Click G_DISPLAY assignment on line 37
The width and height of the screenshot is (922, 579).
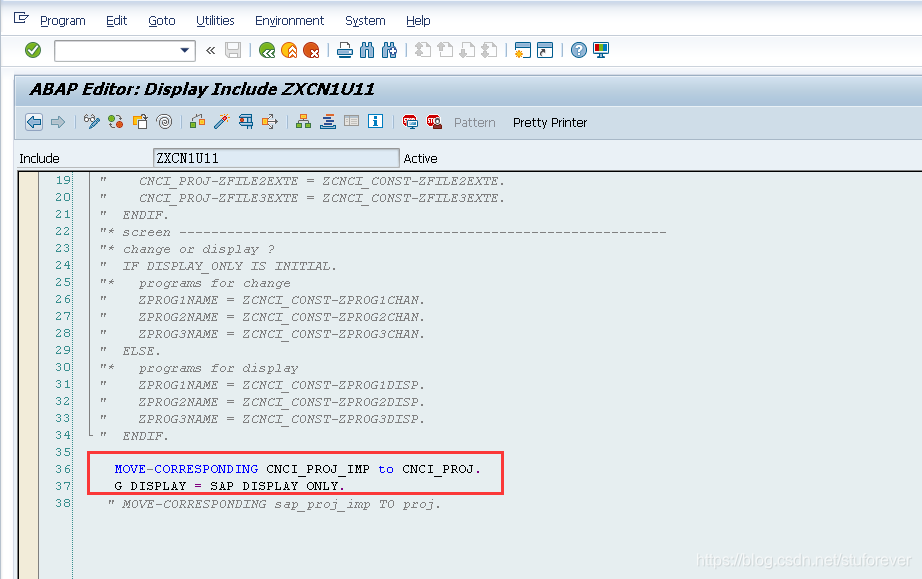tap(229, 486)
